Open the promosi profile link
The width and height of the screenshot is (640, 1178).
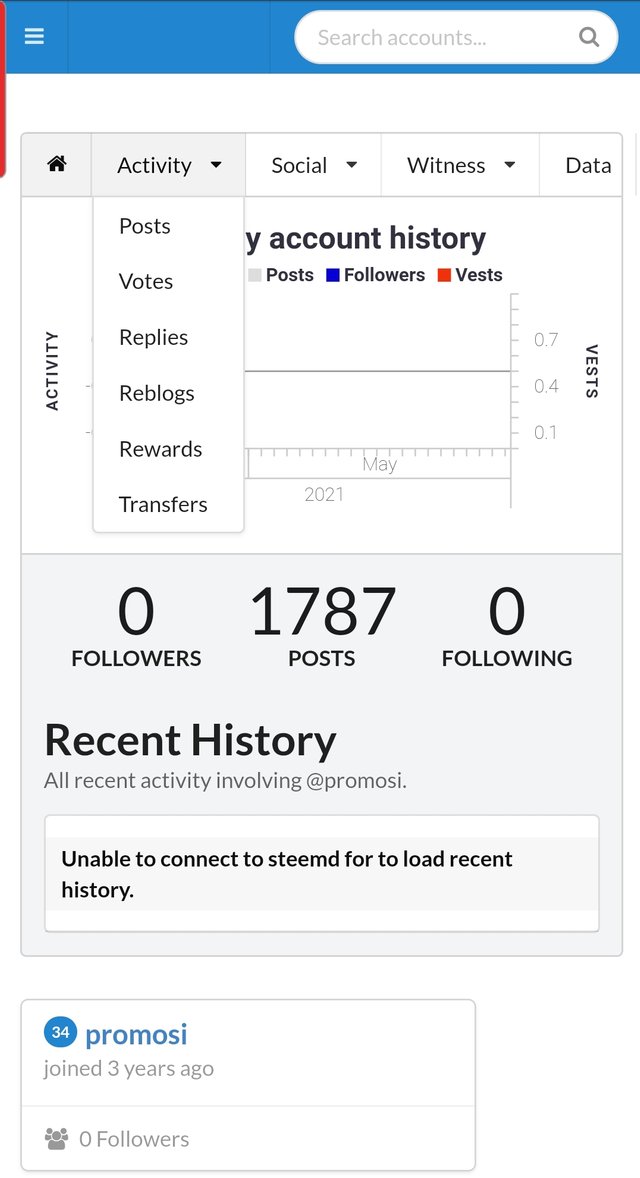(x=136, y=1034)
